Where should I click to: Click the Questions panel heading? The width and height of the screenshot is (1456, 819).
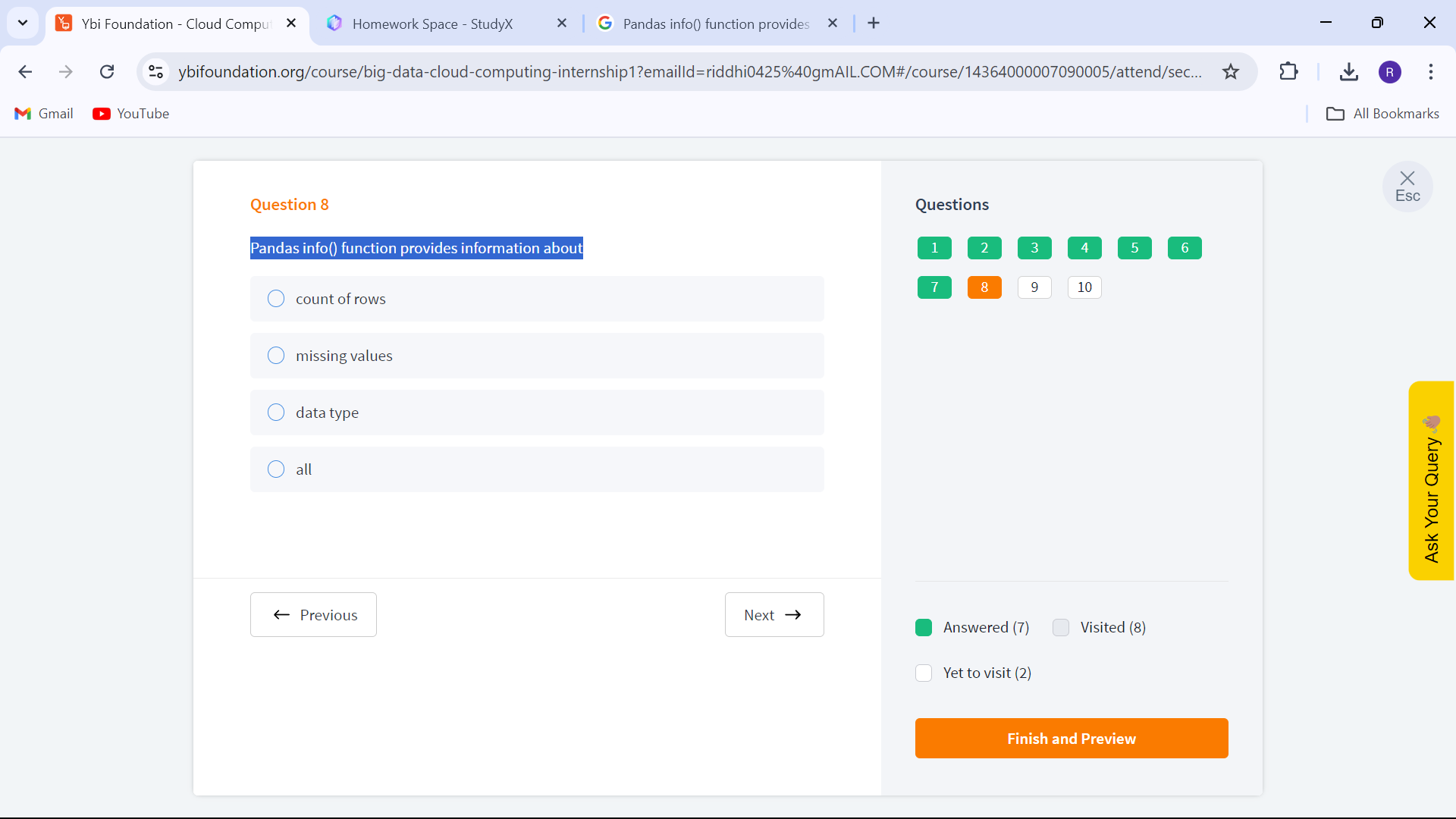pyautogui.click(x=952, y=205)
